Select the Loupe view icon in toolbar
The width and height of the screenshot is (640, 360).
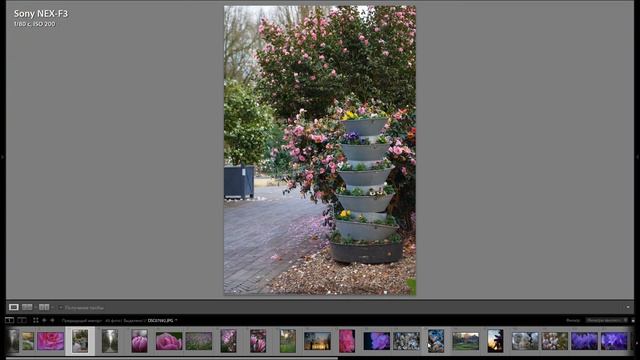tap(13, 307)
